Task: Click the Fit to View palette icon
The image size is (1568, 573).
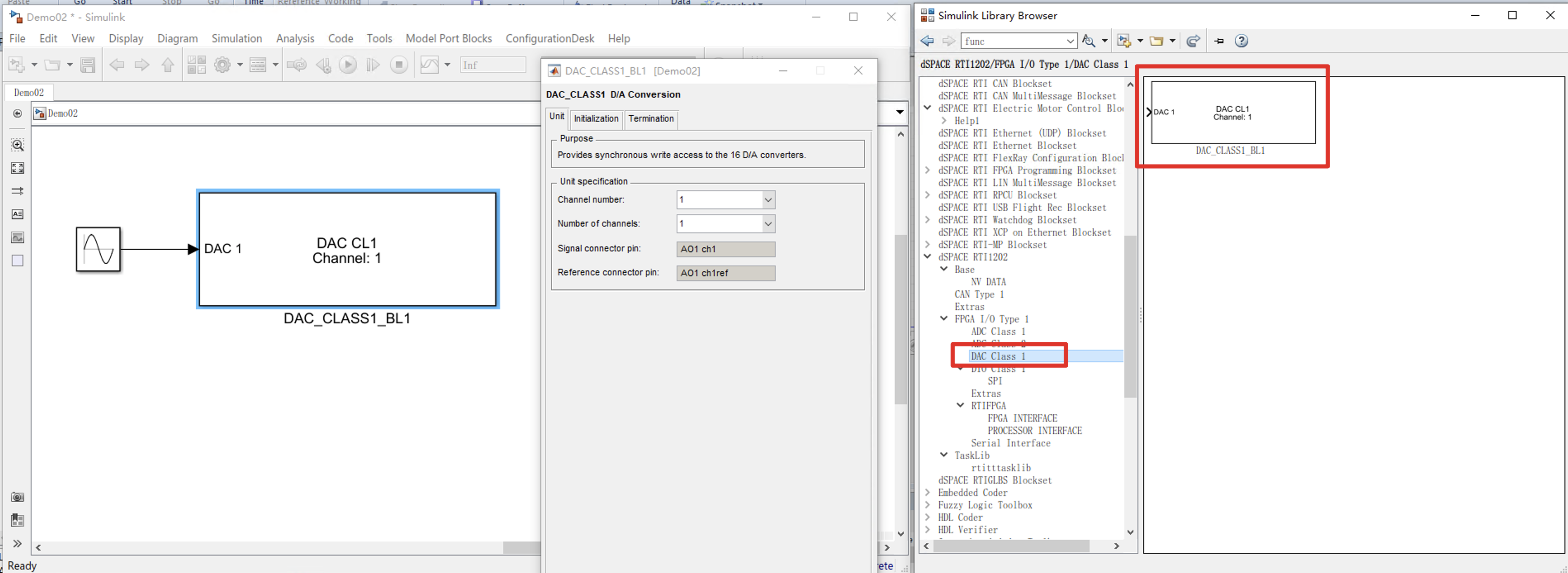Action: pos(18,168)
